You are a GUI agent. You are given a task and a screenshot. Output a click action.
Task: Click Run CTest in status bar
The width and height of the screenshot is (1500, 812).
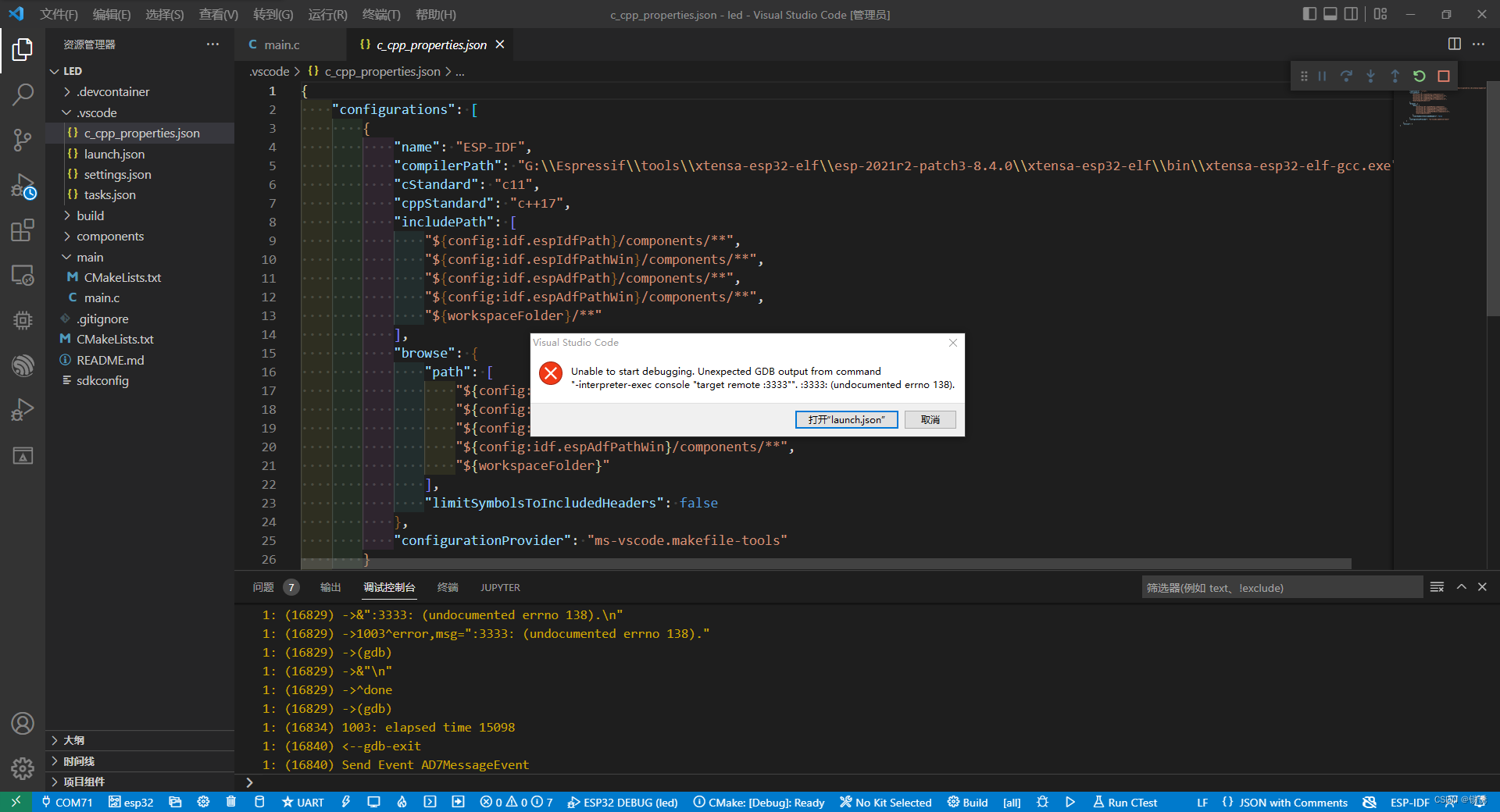point(1124,802)
